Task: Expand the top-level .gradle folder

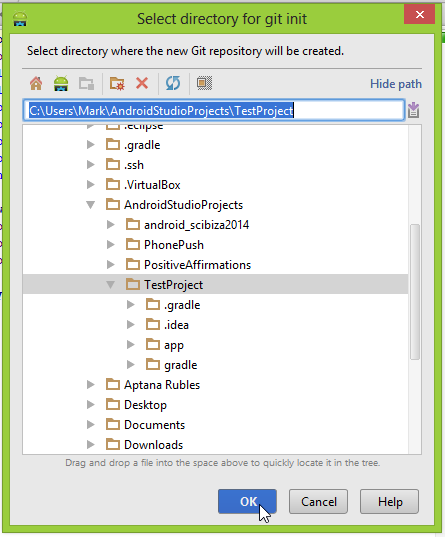Action: pos(91,145)
